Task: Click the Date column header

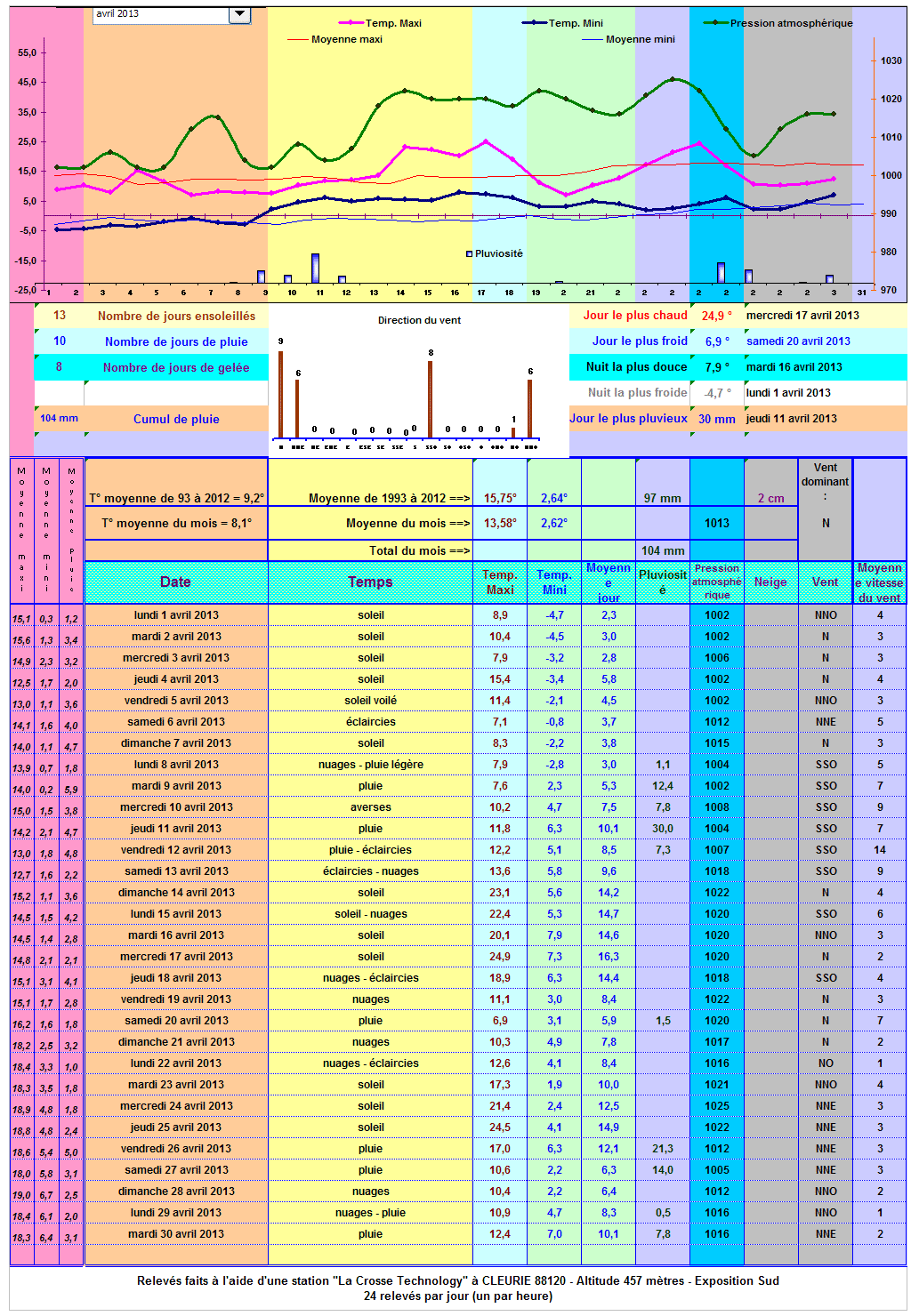Action: 176,582
